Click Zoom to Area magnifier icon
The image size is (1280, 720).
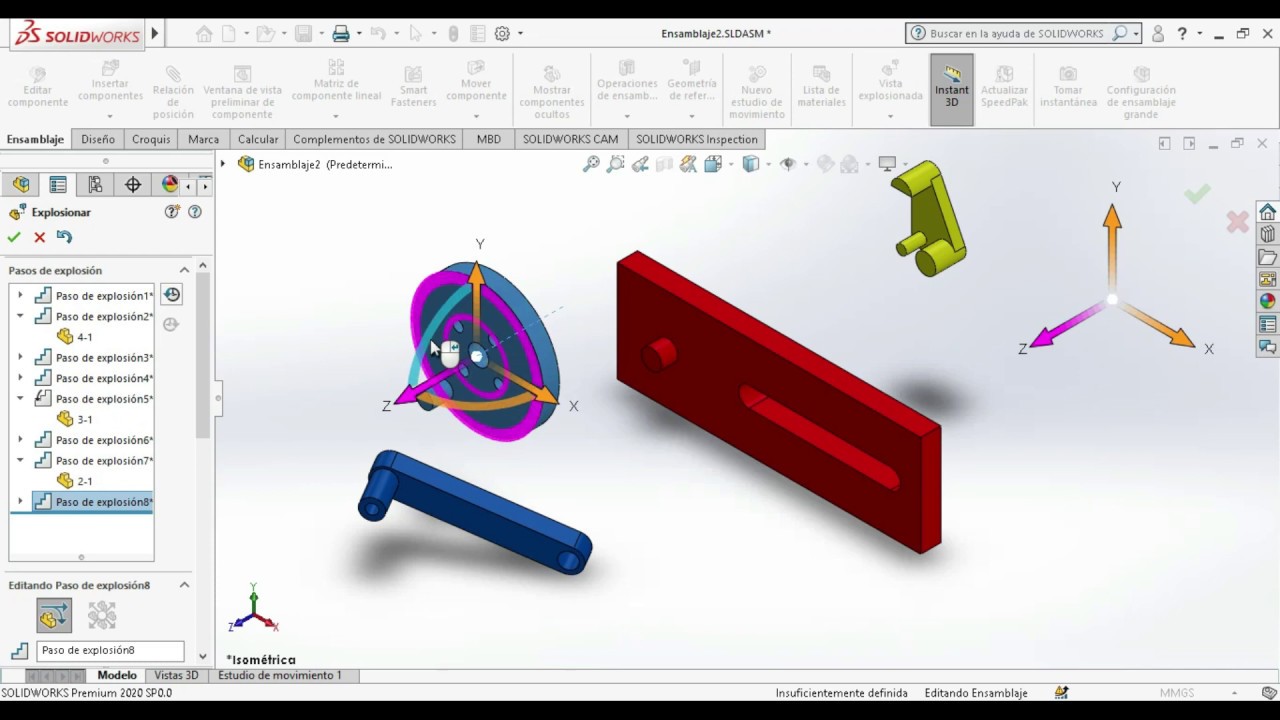(x=615, y=164)
